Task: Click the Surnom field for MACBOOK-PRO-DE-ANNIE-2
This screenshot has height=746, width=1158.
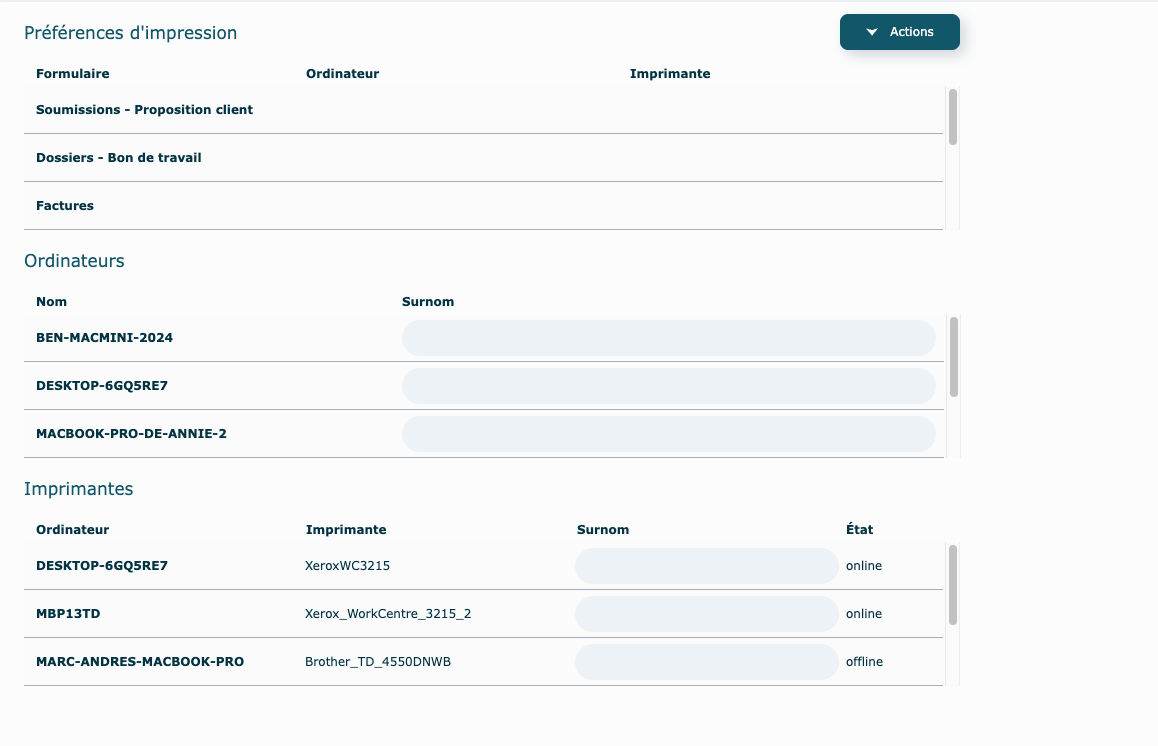Action: point(668,434)
